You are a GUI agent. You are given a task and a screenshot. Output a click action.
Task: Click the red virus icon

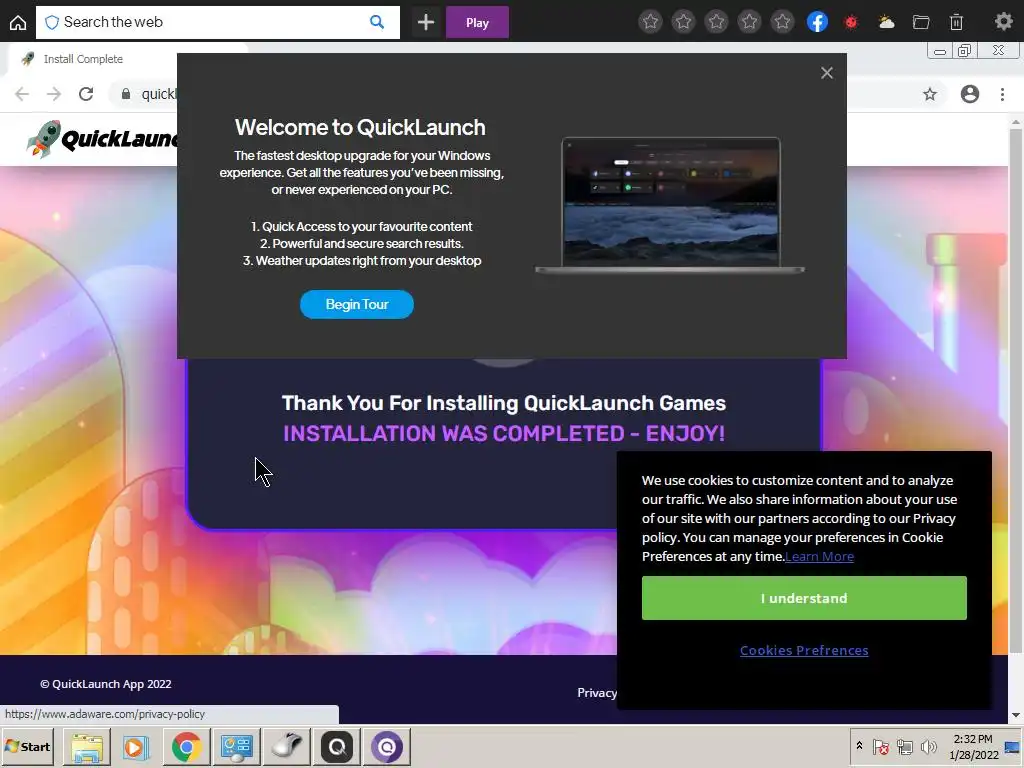pos(851,22)
